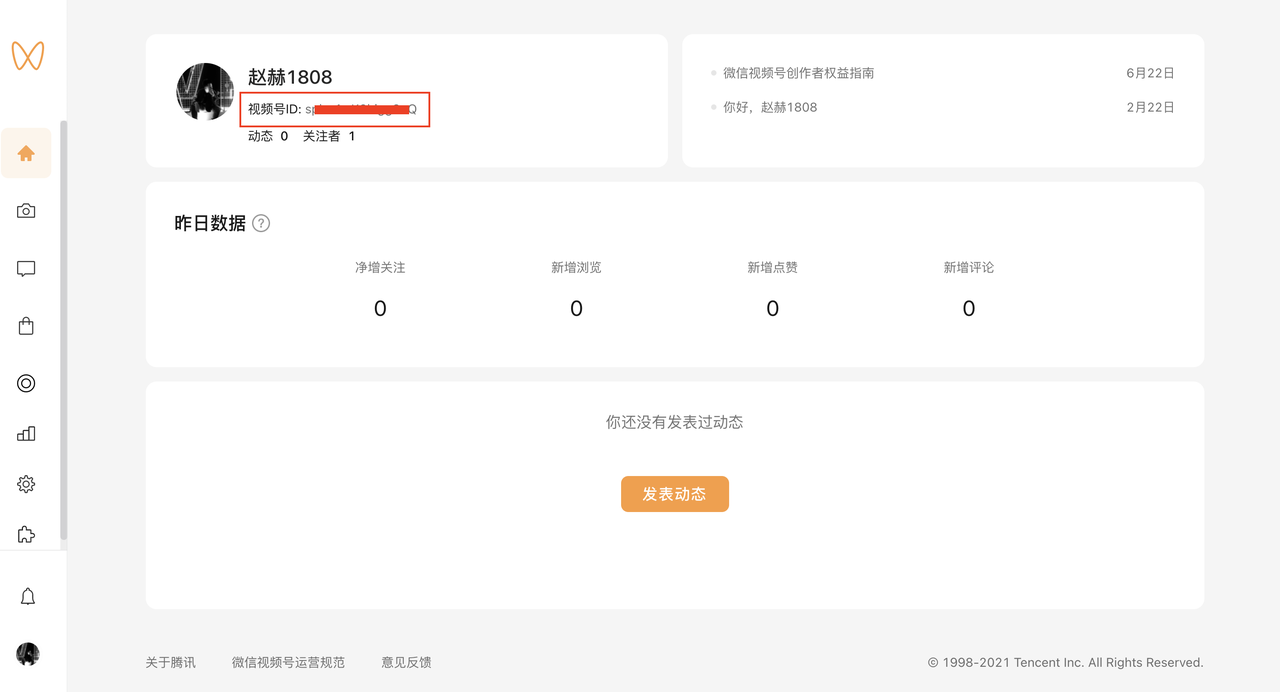Open the bar chart data icon

coord(26,434)
